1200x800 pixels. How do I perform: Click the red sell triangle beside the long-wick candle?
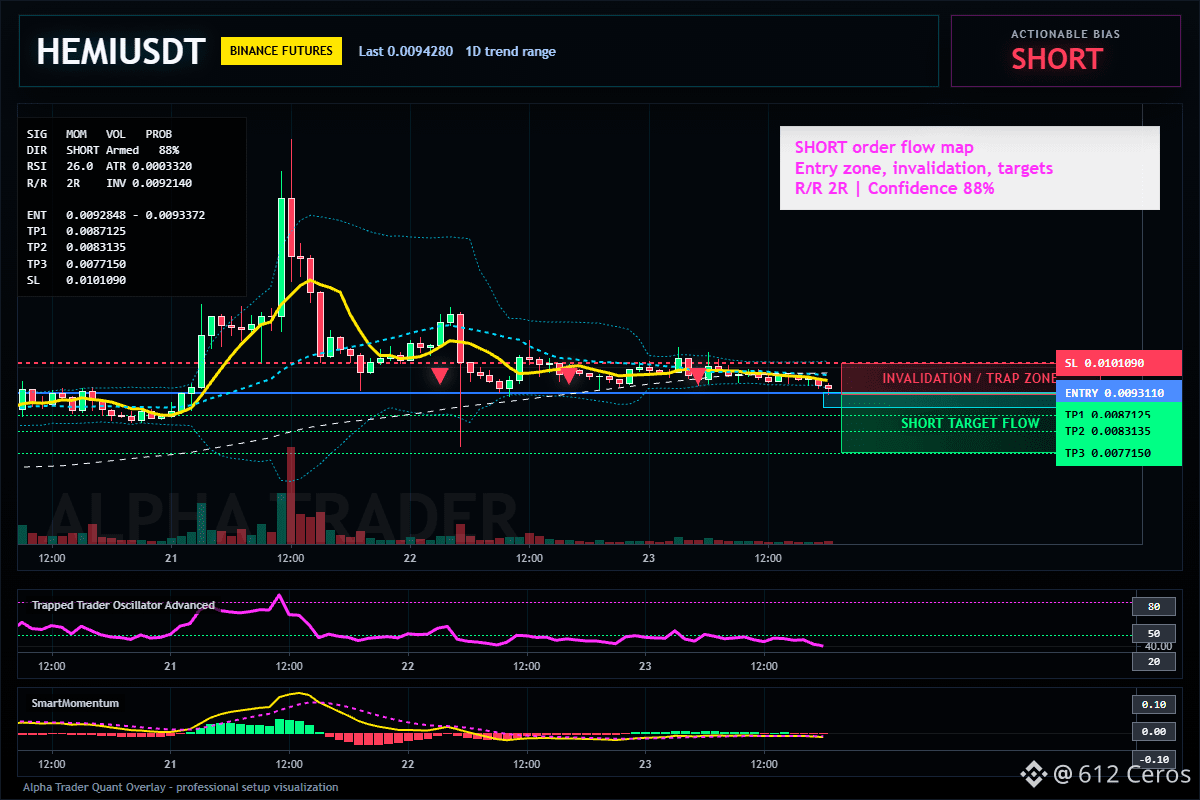point(439,376)
